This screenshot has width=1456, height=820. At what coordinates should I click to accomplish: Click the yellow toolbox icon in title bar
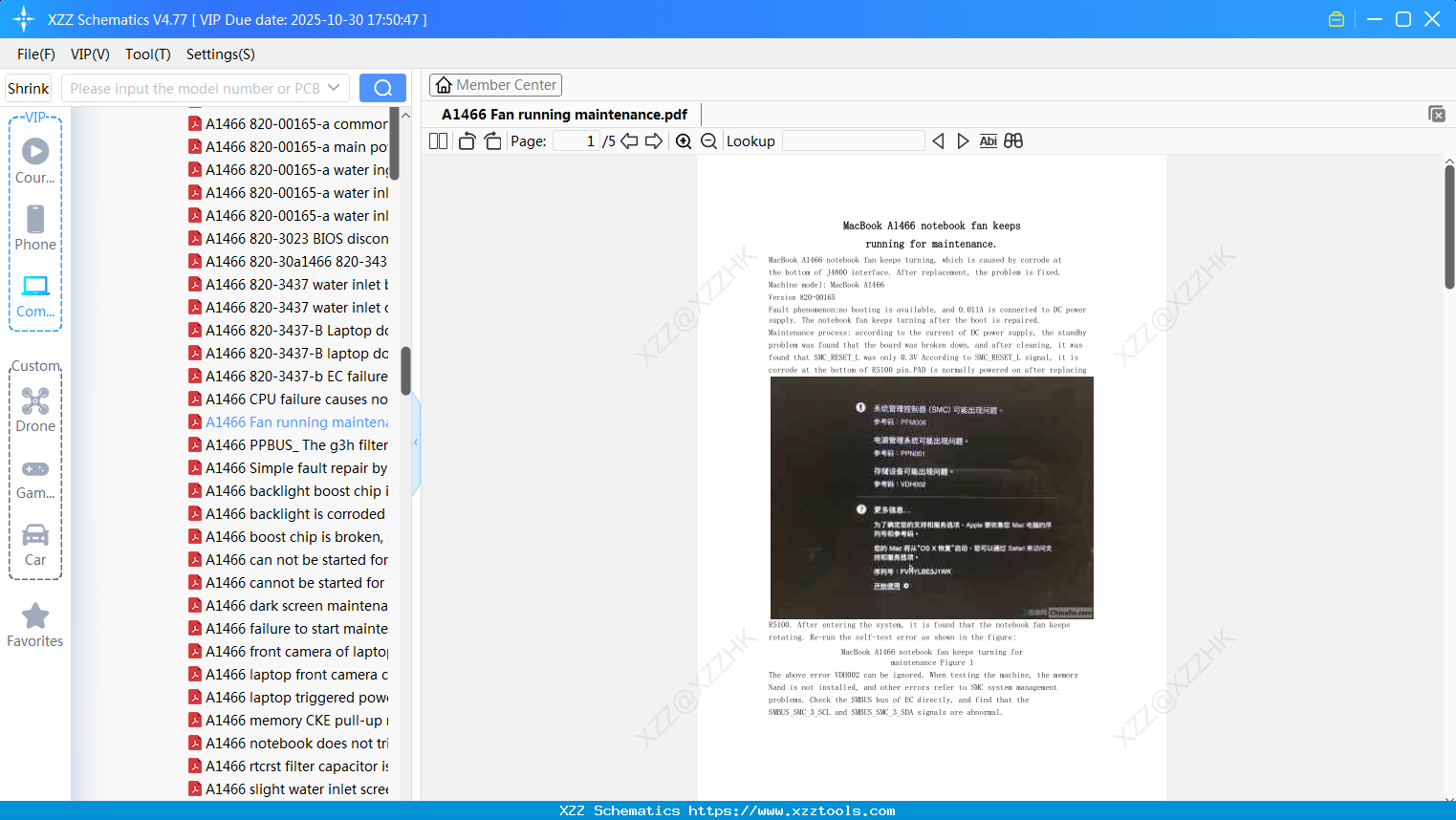coord(1336,19)
